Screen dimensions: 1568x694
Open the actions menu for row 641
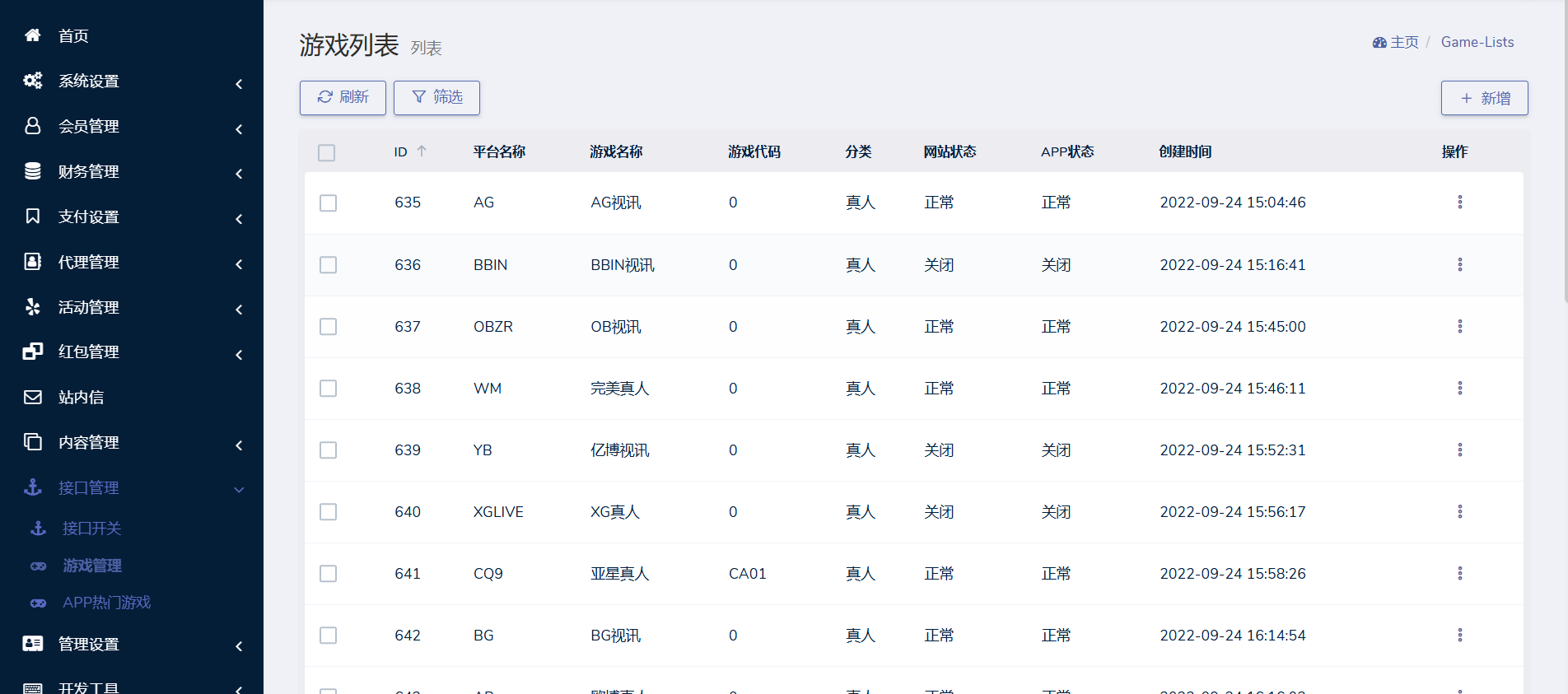tap(1460, 574)
